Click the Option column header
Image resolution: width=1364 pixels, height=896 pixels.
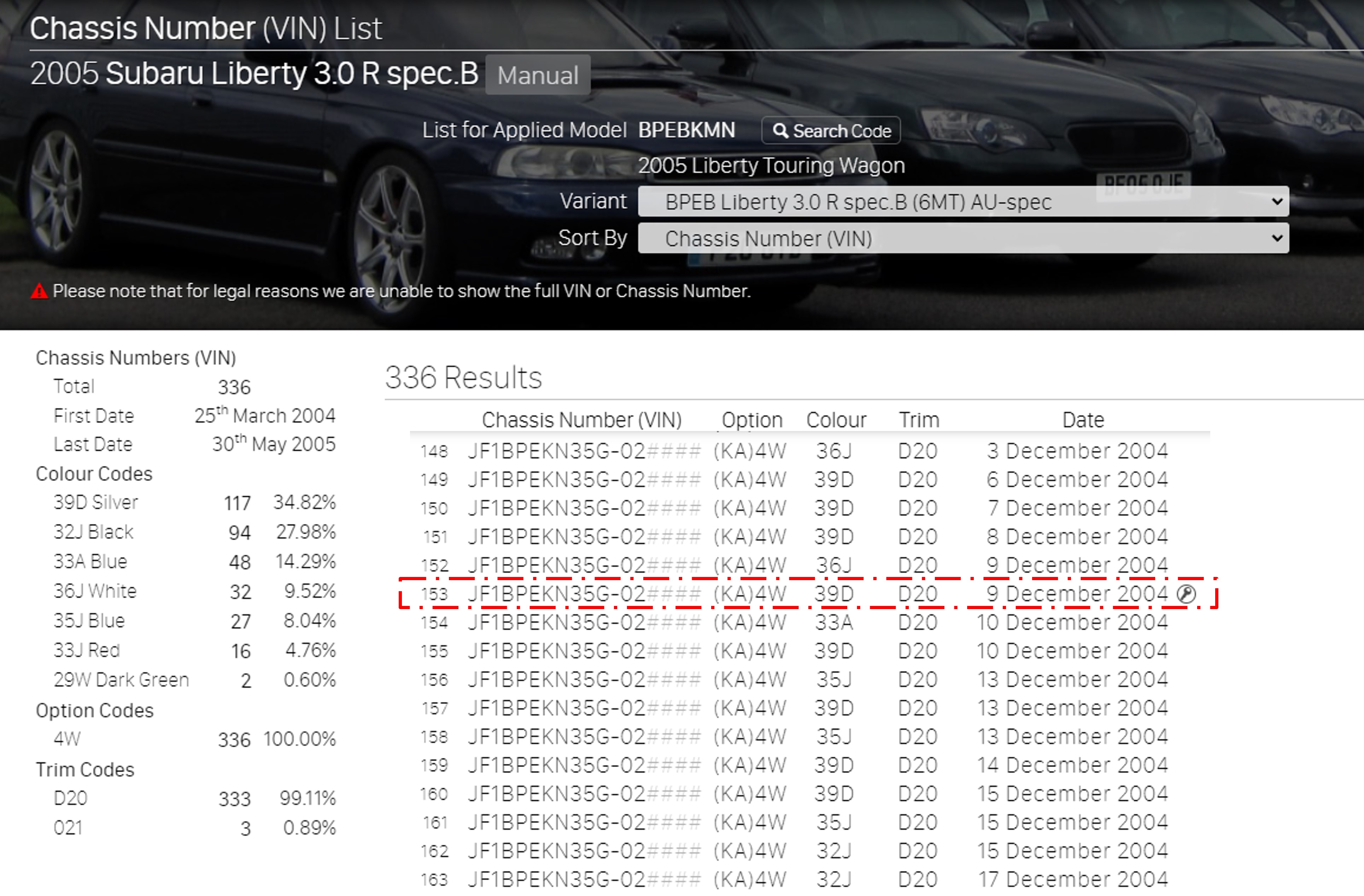click(752, 420)
